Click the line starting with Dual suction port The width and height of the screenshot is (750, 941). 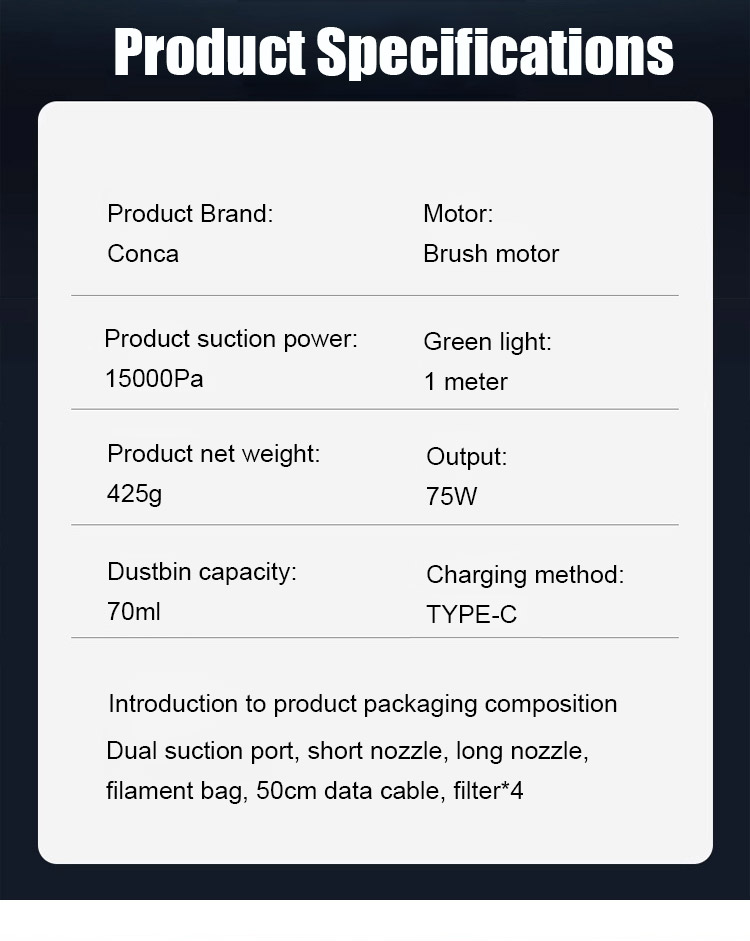pos(346,751)
